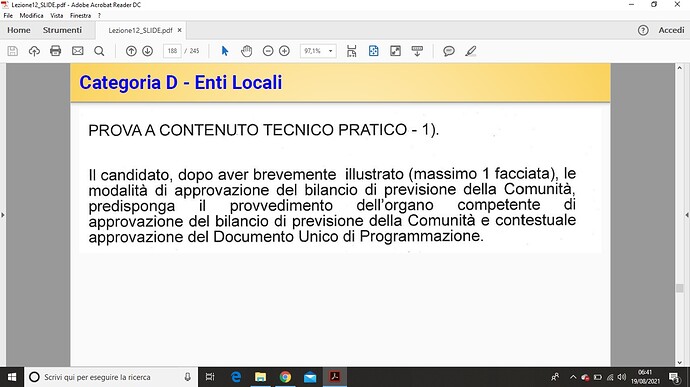Zoom out with minus button
Viewport: 690px width, 387px height.
[x=268, y=51]
